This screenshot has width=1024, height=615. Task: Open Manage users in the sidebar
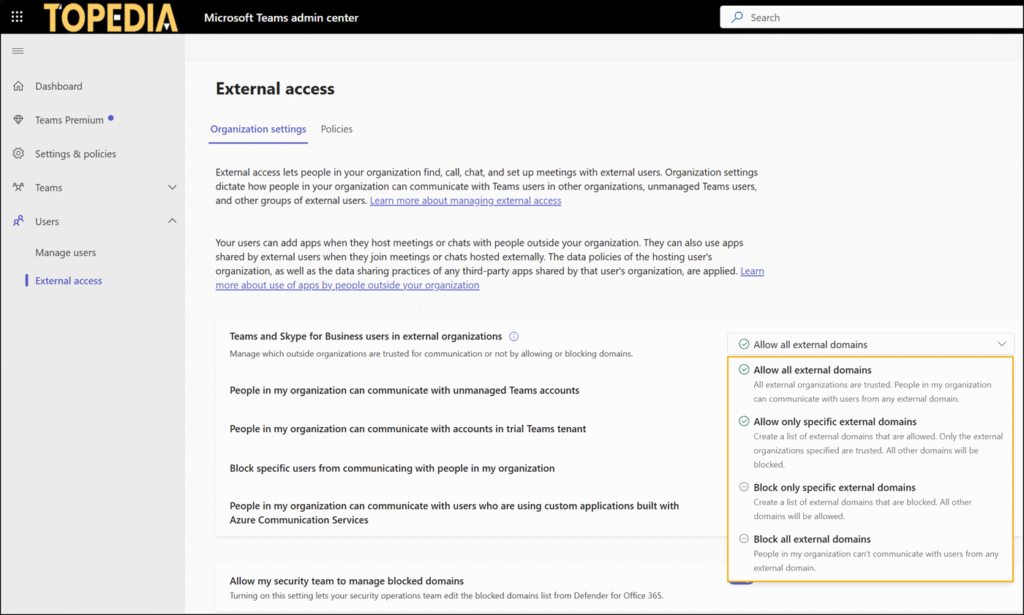tap(66, 253)
